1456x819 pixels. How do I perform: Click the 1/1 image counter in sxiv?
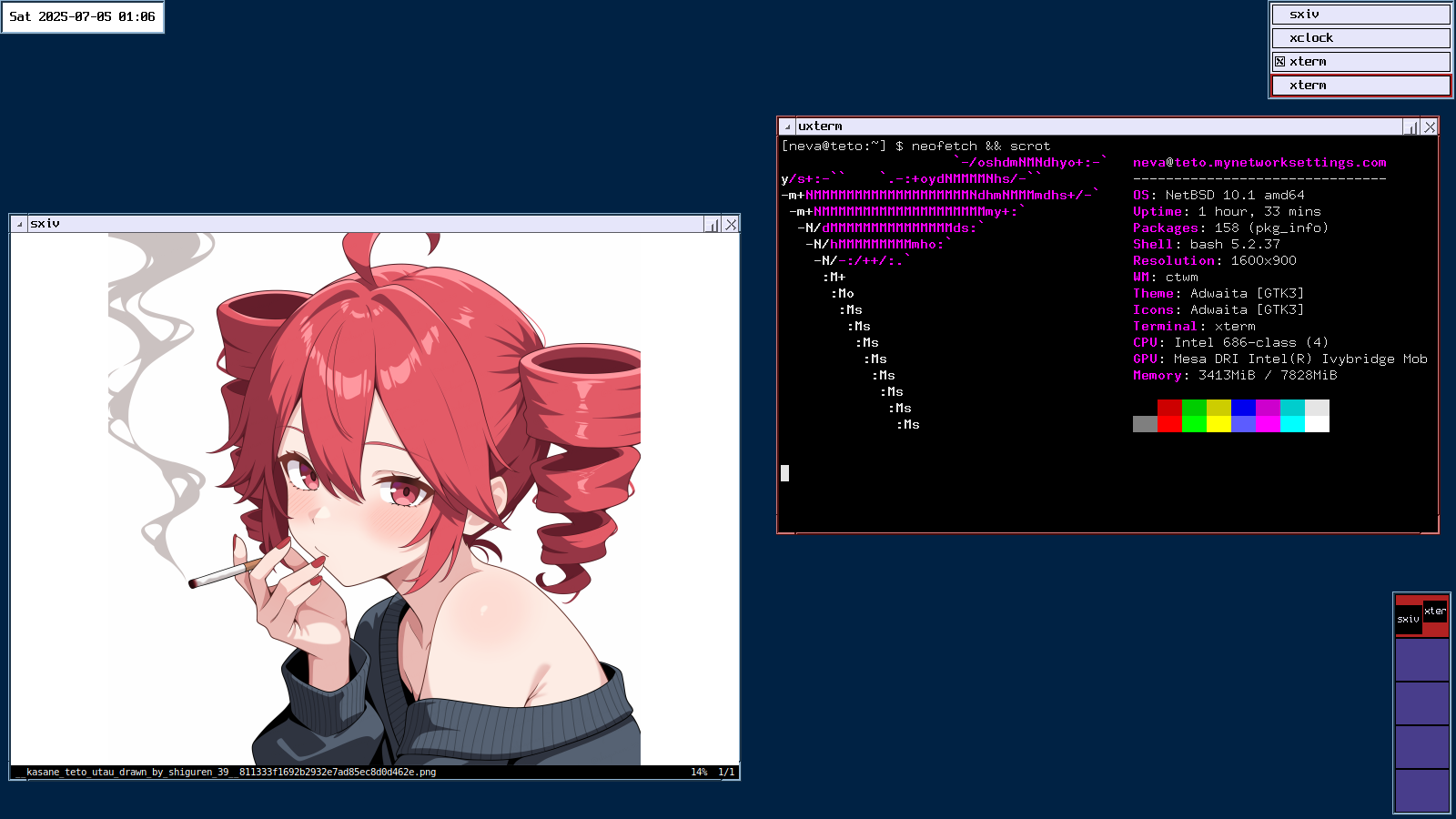[x=726, y=773]
